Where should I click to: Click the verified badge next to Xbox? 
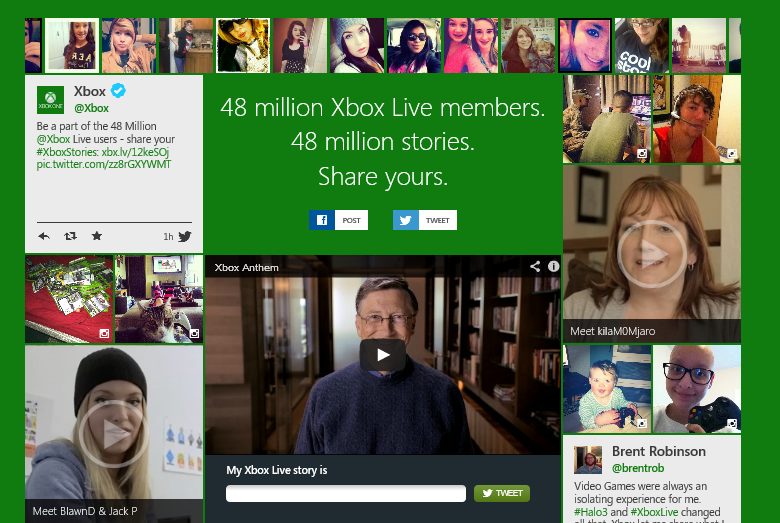tap(118, 91)
